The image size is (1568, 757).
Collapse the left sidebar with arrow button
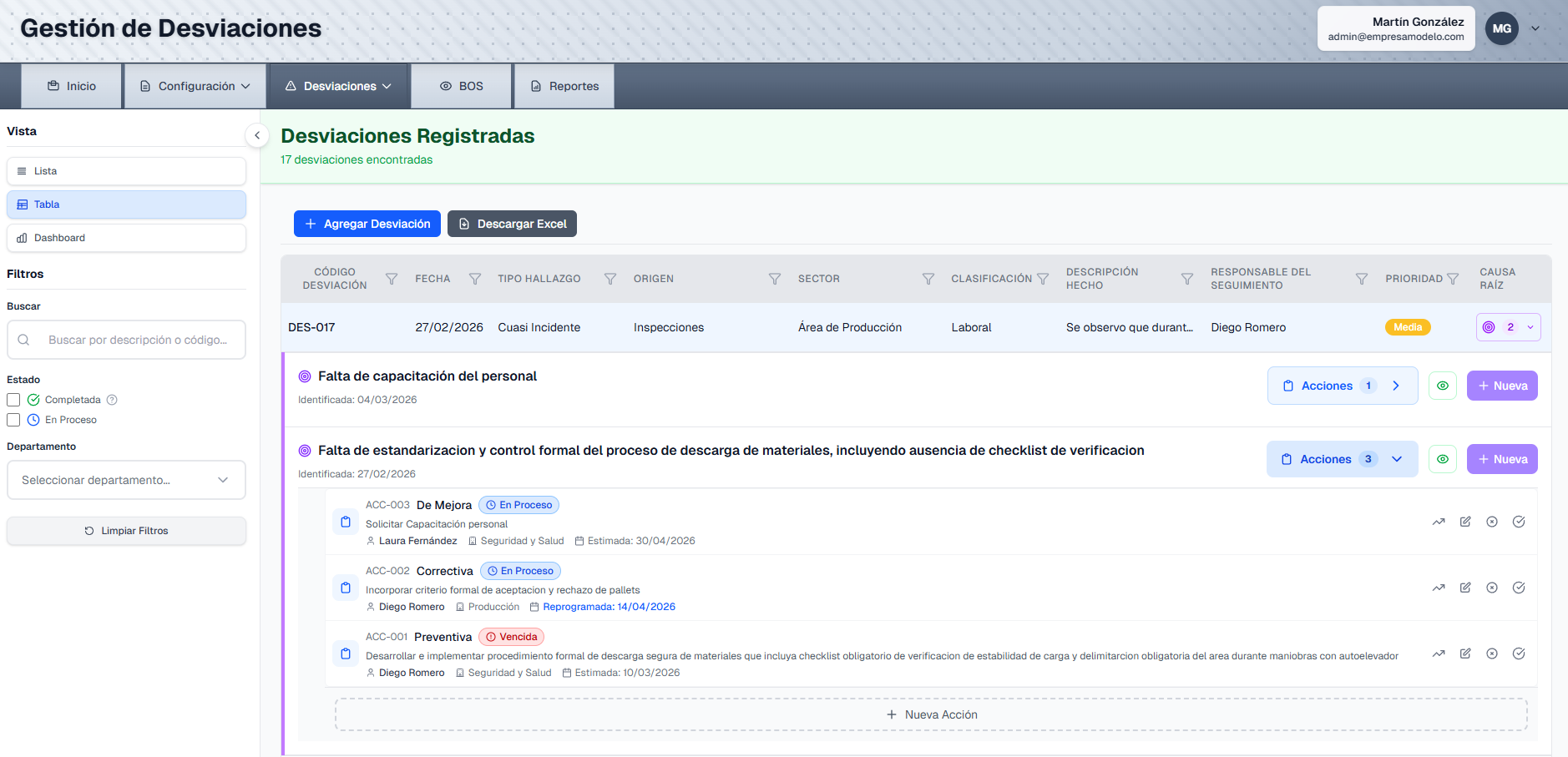[257, 135]
